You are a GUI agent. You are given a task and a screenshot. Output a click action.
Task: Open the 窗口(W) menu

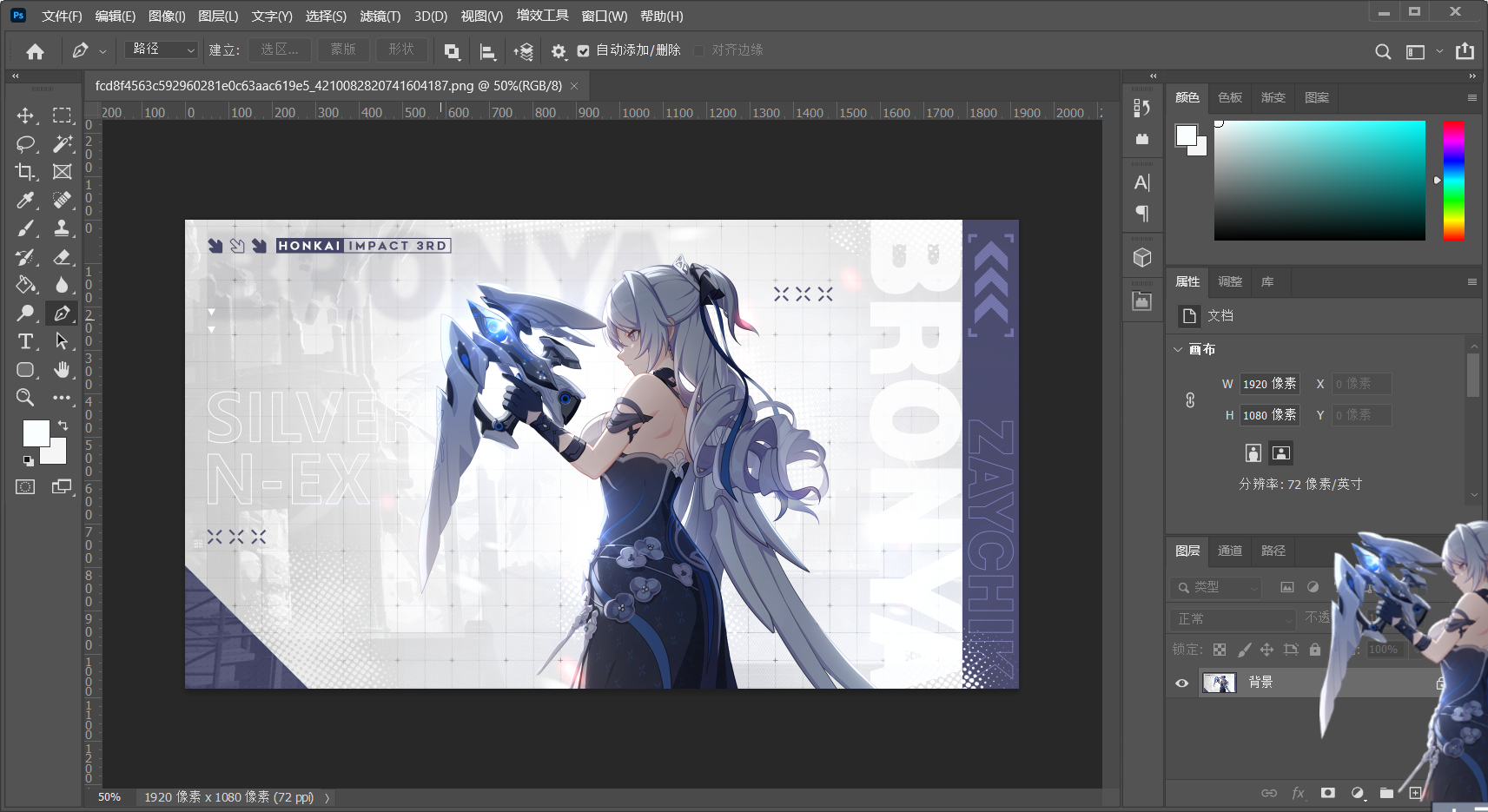click(604, 16)
